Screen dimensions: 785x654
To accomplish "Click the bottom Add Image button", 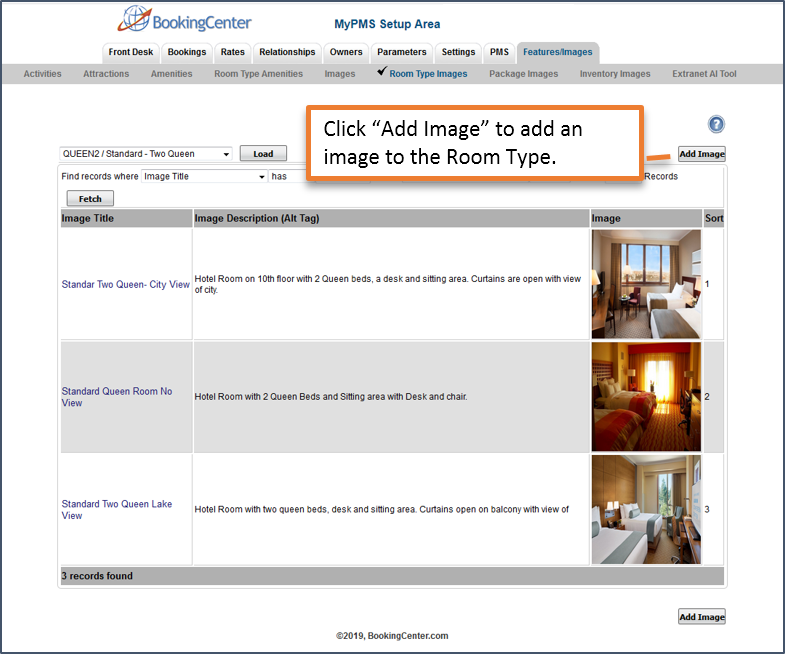I will coord(701,617).
